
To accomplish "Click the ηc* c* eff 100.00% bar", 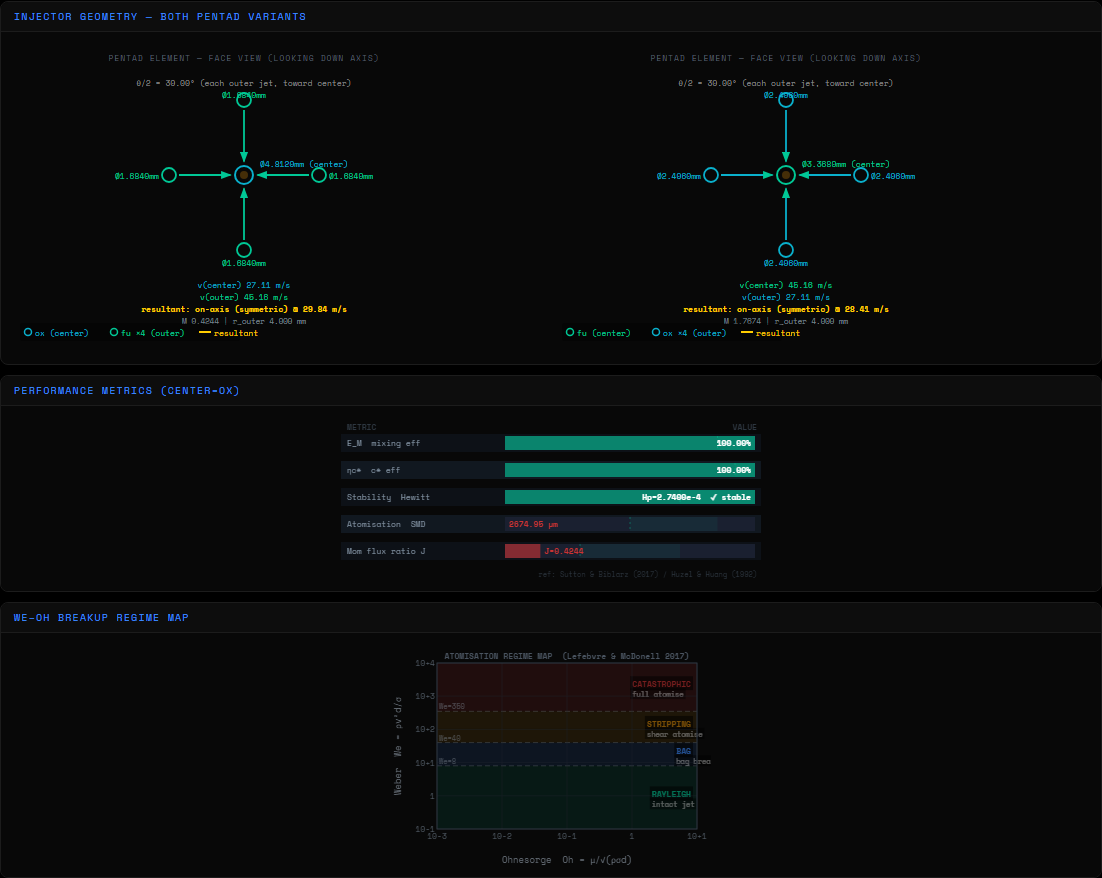I will pyautogui.click(x=630, y=470).
